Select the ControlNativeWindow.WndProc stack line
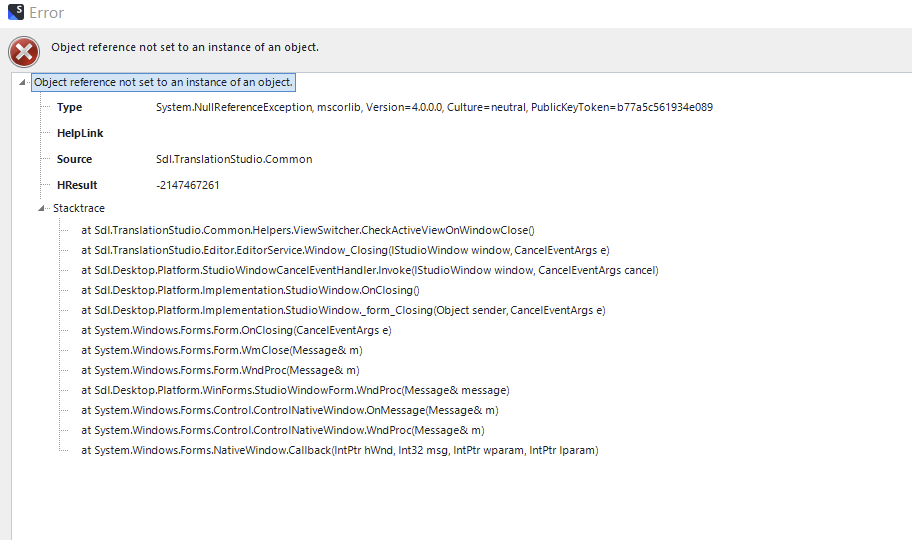This screenshot has height=540, width=912. point(283,430)
